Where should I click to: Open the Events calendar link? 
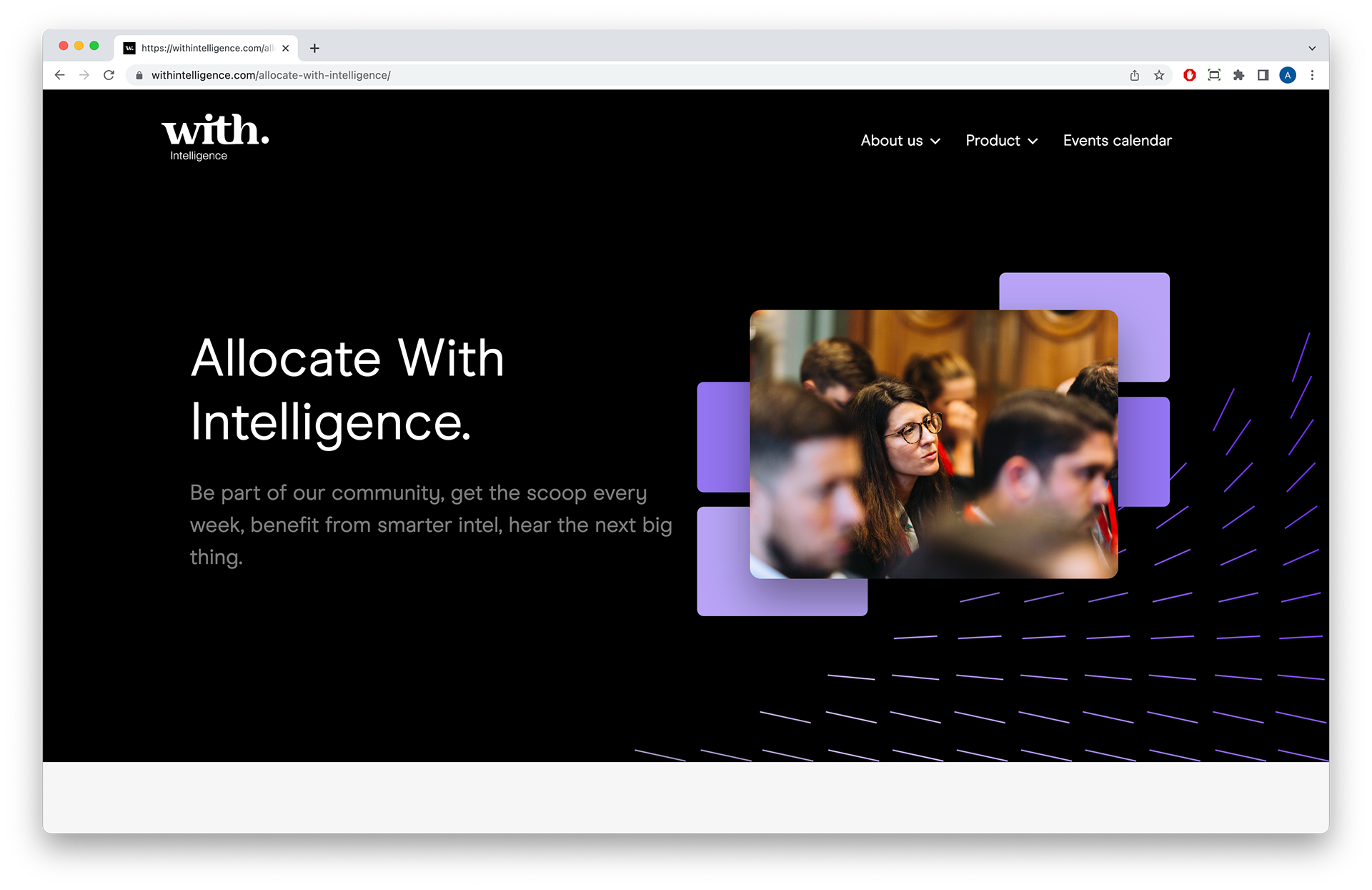(x=1117, y=141)
